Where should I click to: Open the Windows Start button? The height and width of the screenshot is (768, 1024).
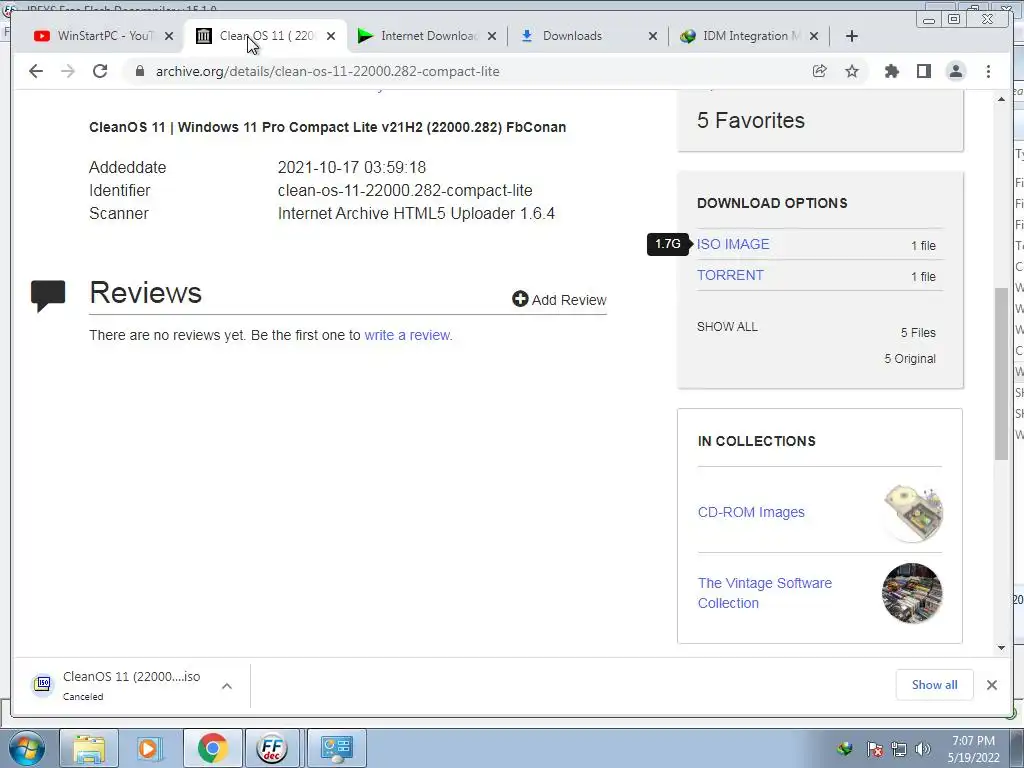[26, 748]
